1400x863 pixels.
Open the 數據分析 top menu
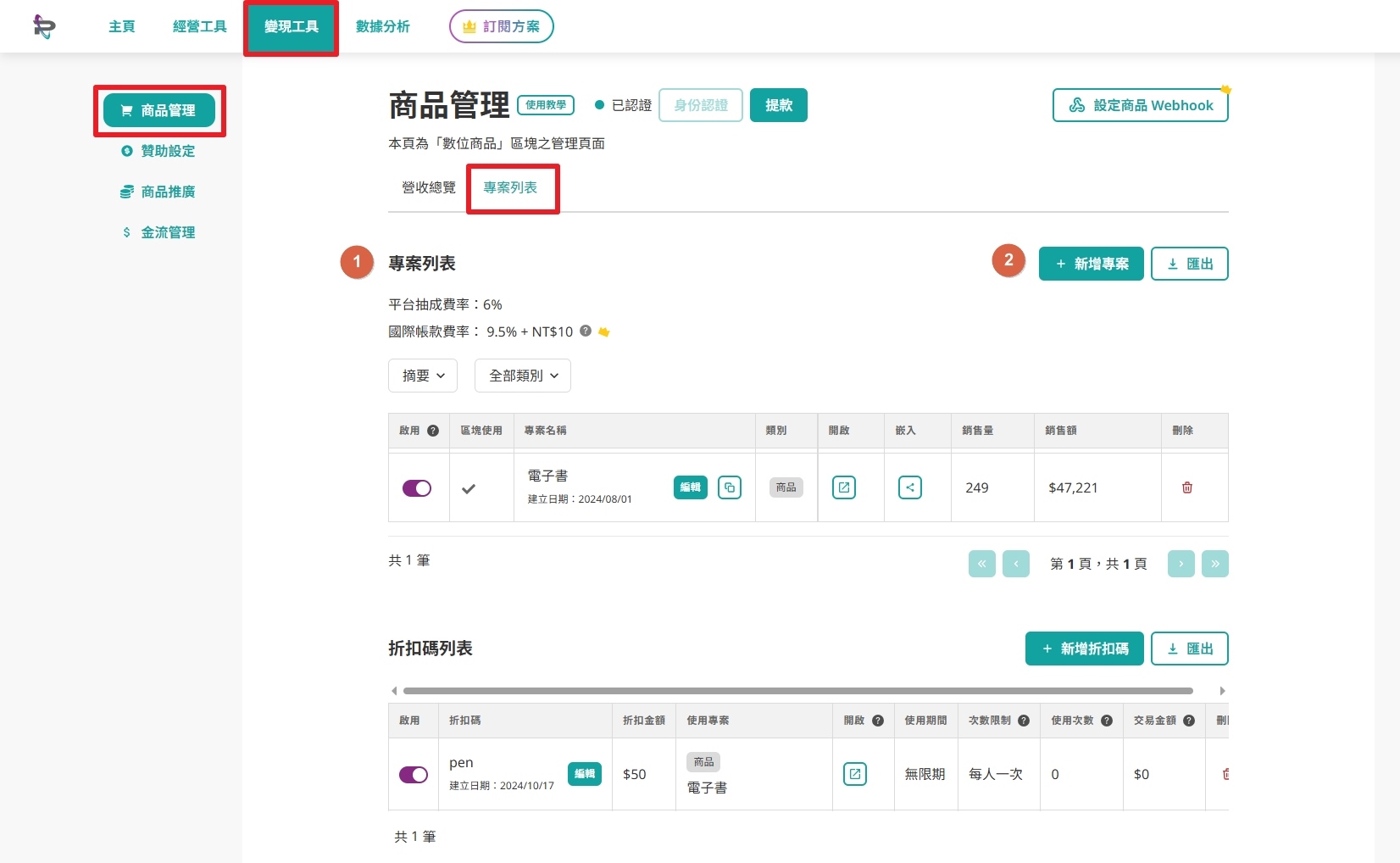coord(383,26)
